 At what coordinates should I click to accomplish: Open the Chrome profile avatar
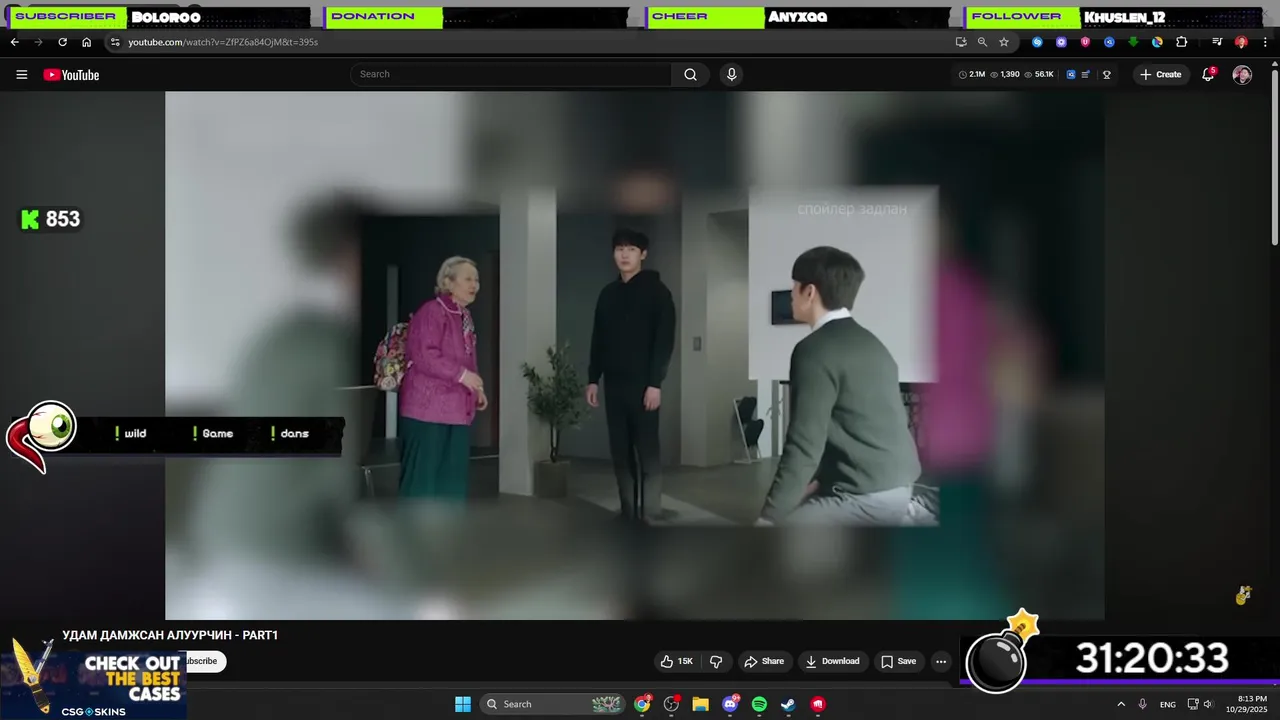(x=1241, y=42)
